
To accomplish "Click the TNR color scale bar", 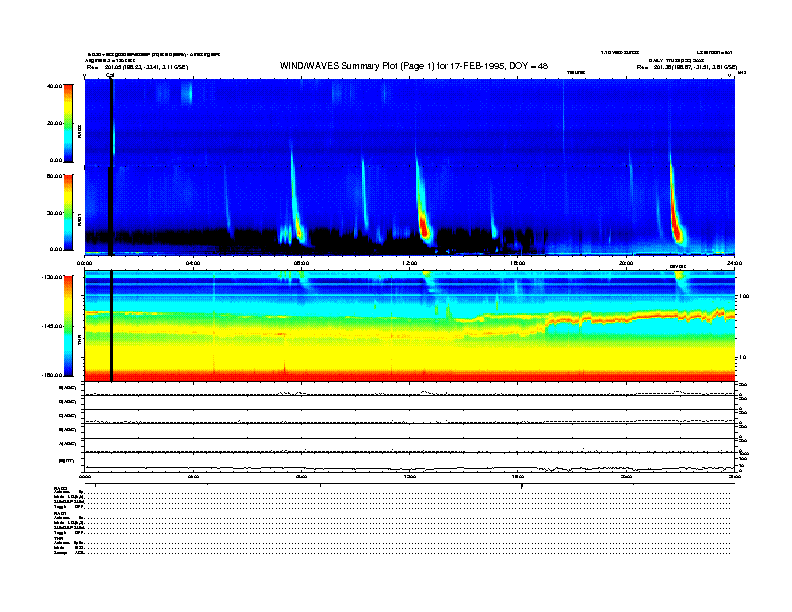I will 68,326.
